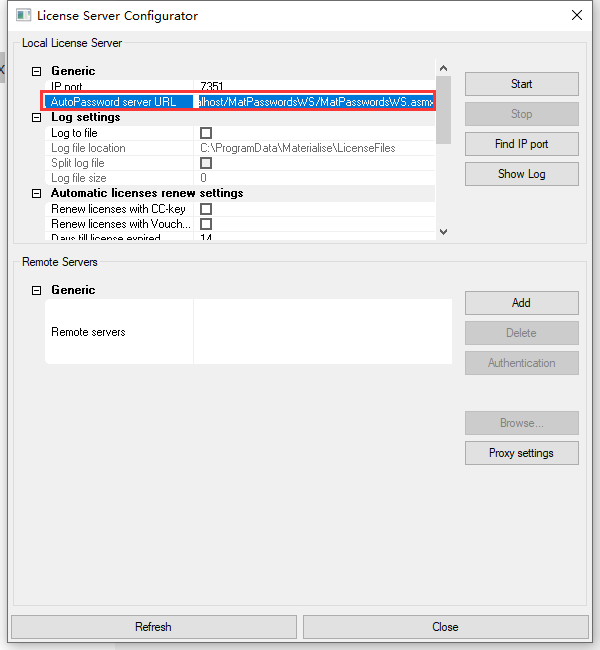Collapse the Remote Servers Generic group
The height and width of the screenshot is (650, 600).
[x=36, y=290]
